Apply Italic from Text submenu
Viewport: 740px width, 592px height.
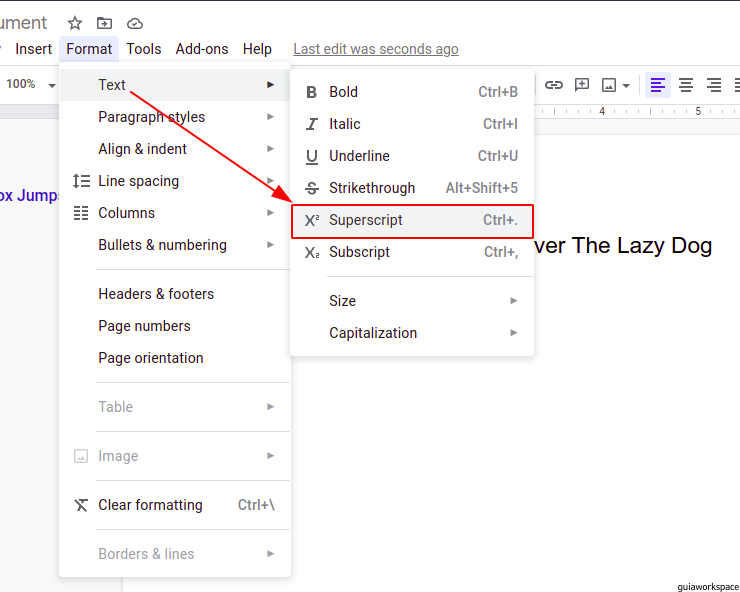point(412,124)
